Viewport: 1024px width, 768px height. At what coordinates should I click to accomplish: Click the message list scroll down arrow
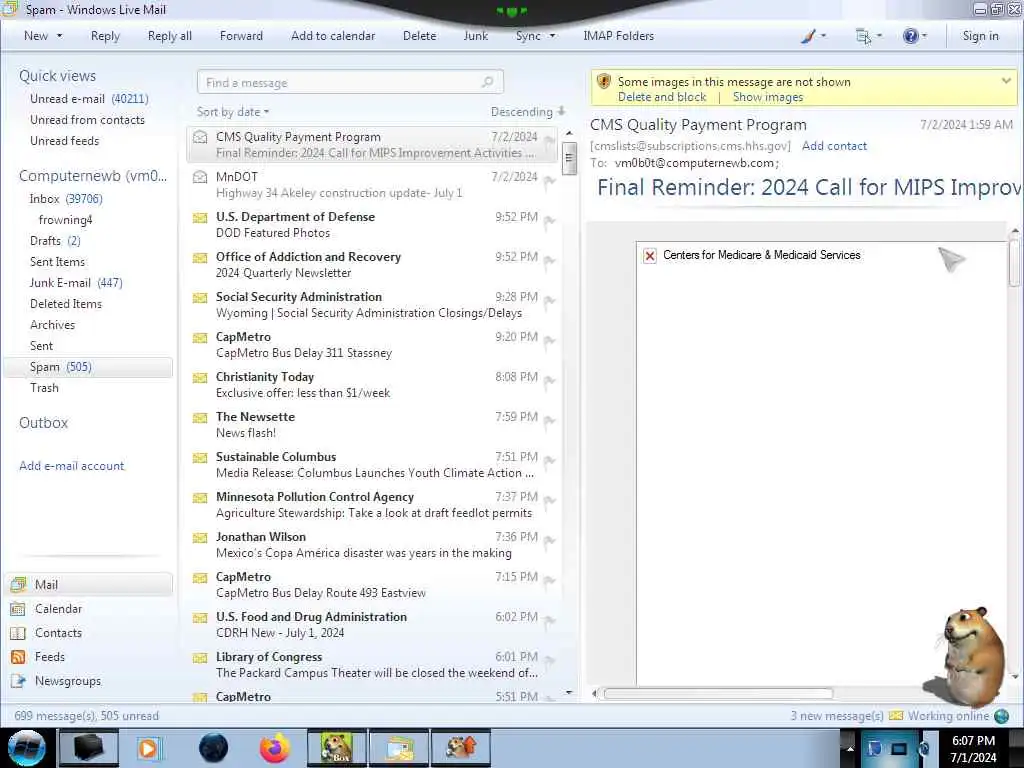click(569, 692)
